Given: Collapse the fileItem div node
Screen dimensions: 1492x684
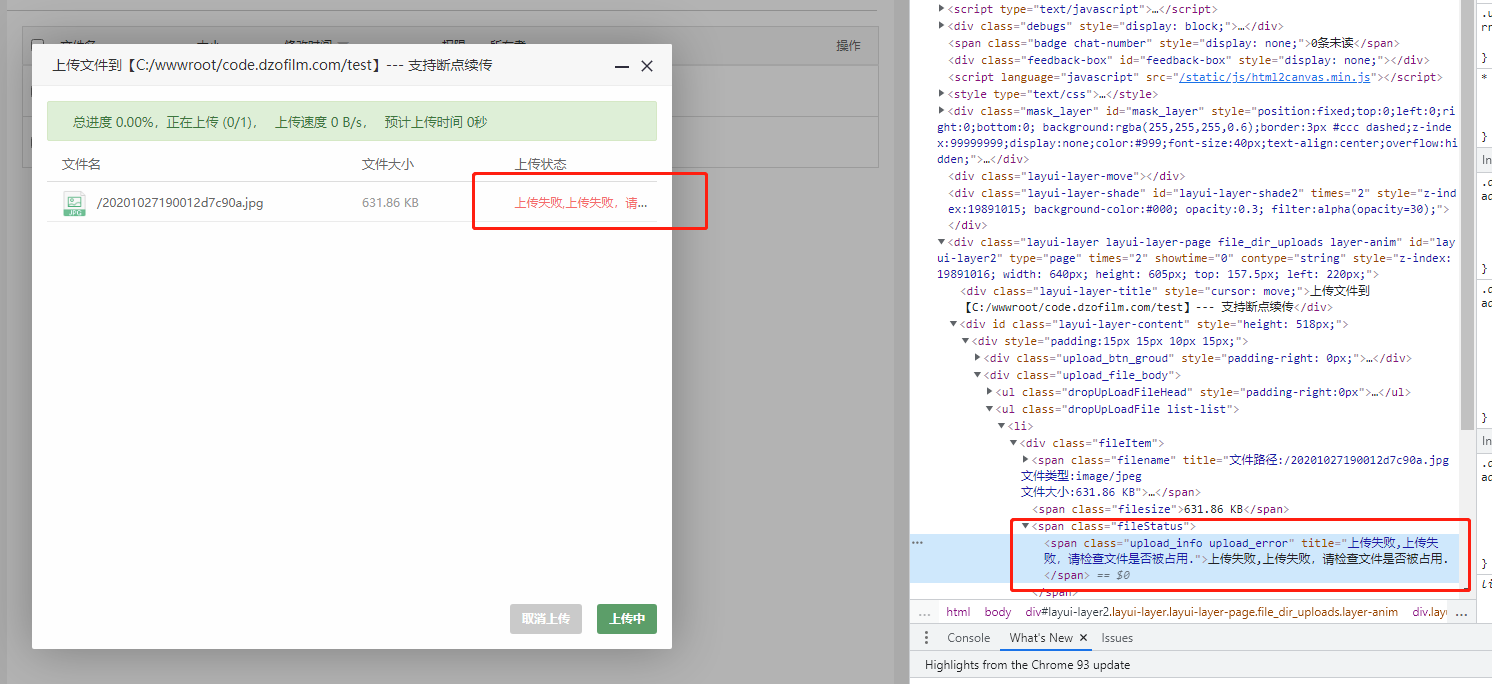Looking at the screenshot, I should (1013, 443).
